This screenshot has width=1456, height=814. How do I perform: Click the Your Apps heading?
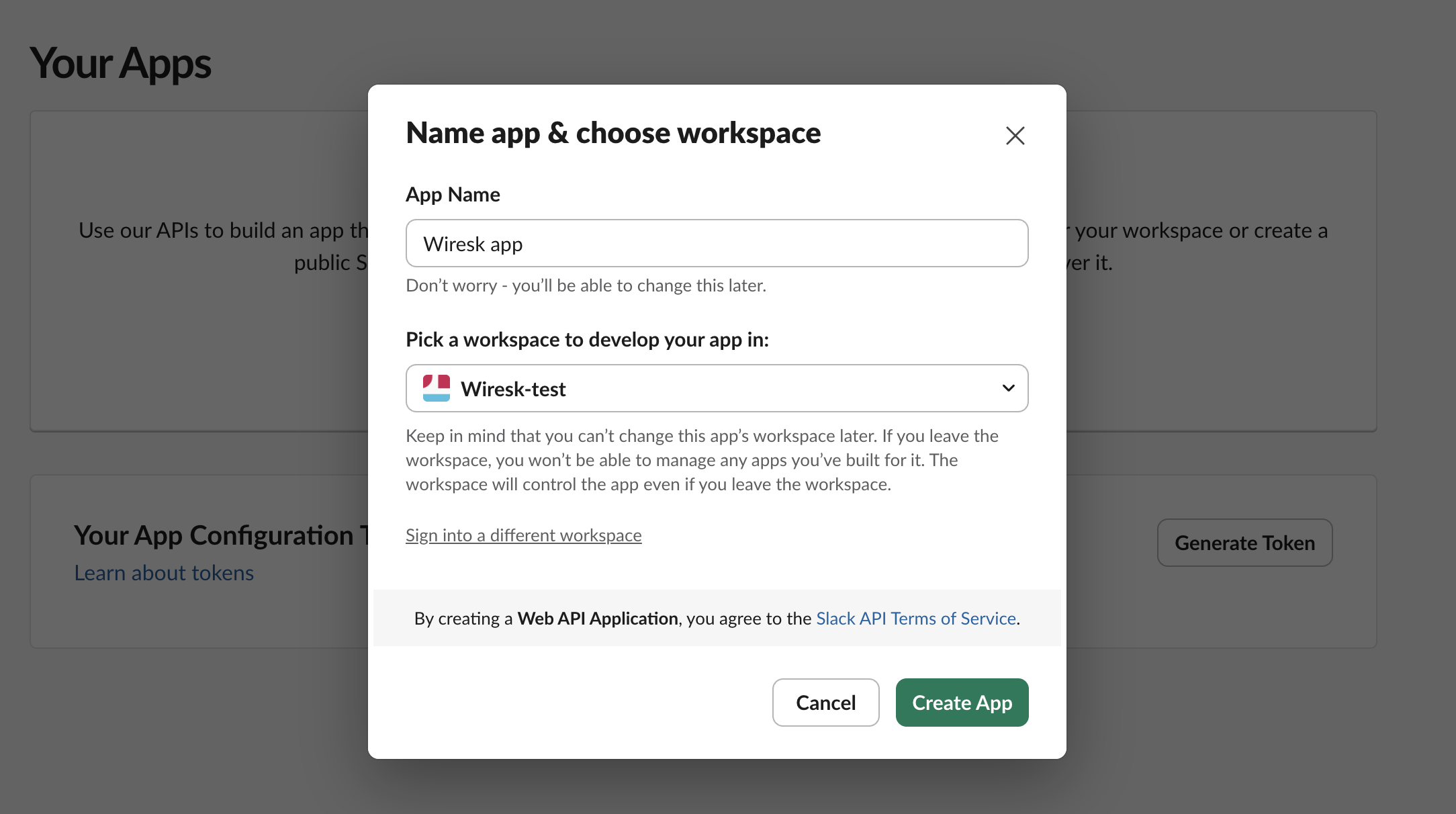click(x=120, y=64)
